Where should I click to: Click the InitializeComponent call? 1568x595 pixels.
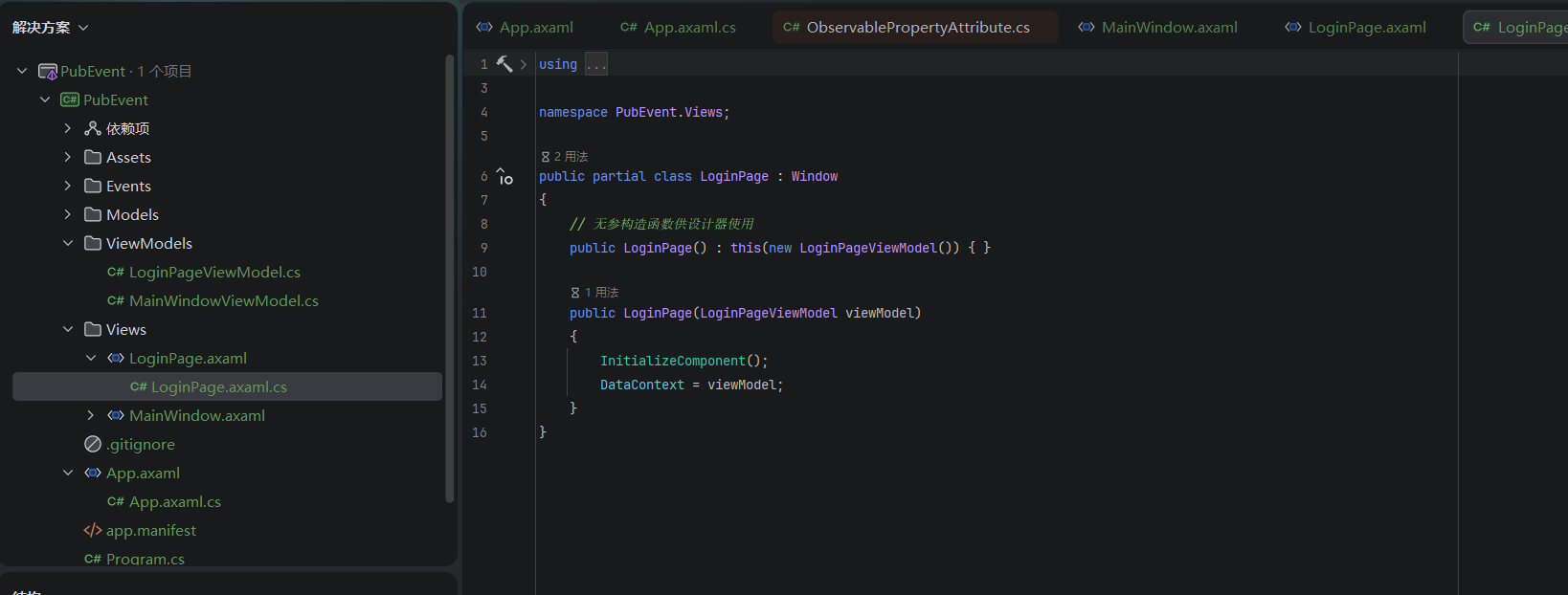tap(673, 361)
